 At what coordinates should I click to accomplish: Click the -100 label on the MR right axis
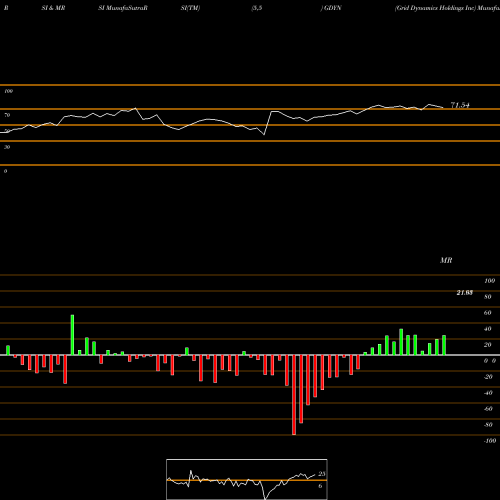pos(490,441)
